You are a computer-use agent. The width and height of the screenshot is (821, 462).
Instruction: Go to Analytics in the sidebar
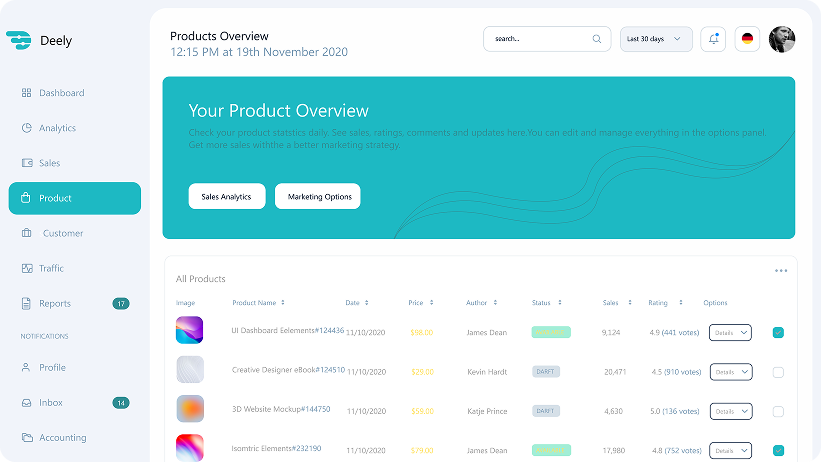tap(58, 128)
